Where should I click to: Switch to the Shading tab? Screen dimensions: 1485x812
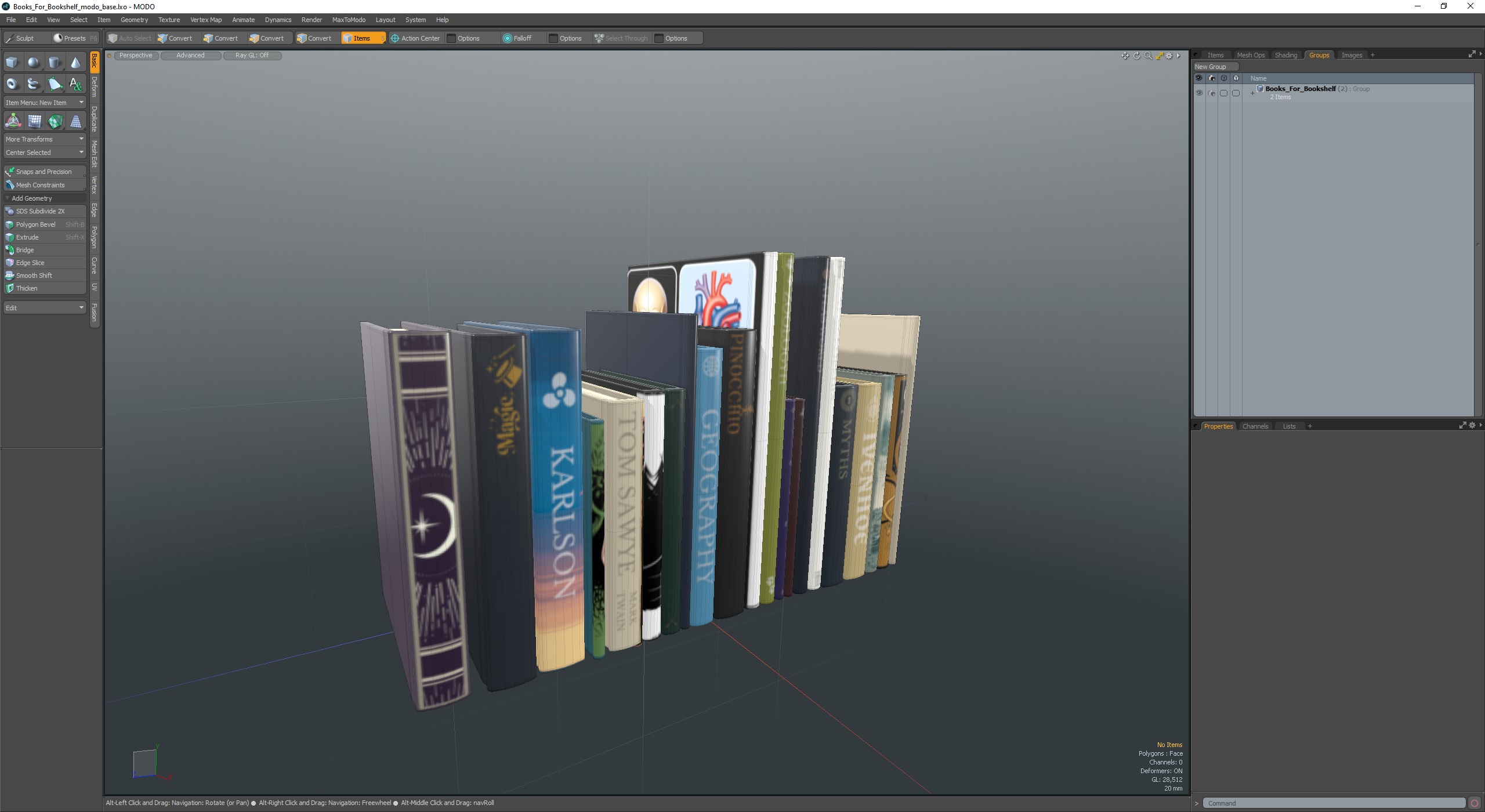pos(1285,55)
